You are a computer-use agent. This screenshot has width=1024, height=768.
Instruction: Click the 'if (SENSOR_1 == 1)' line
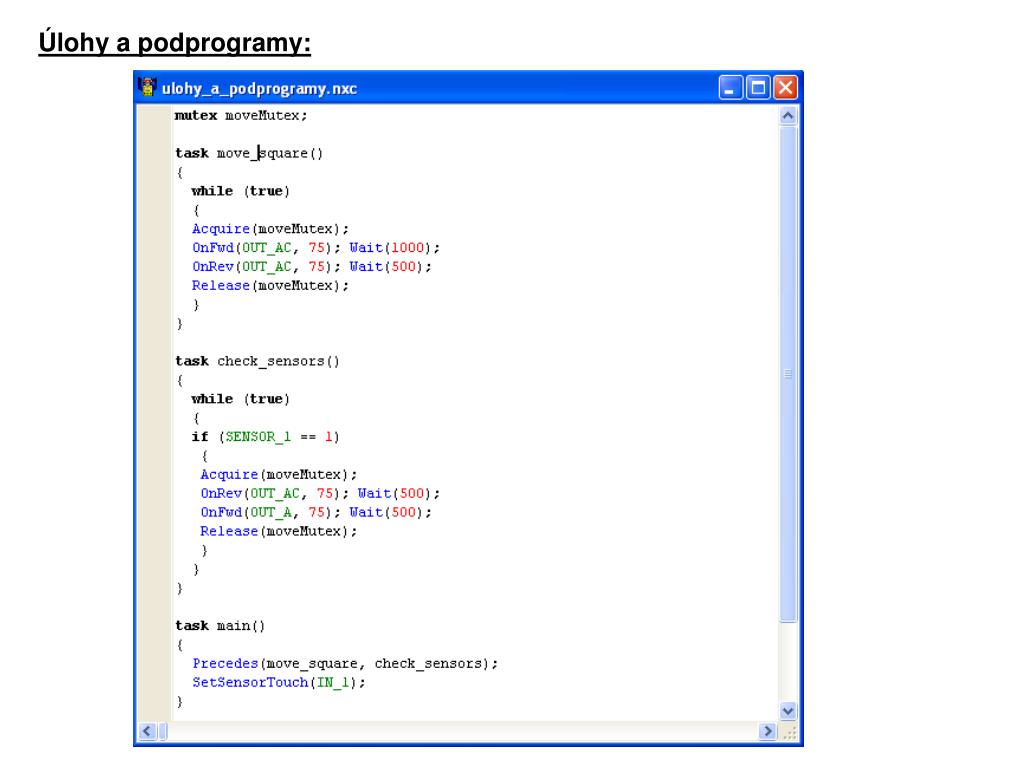(265, 437)
